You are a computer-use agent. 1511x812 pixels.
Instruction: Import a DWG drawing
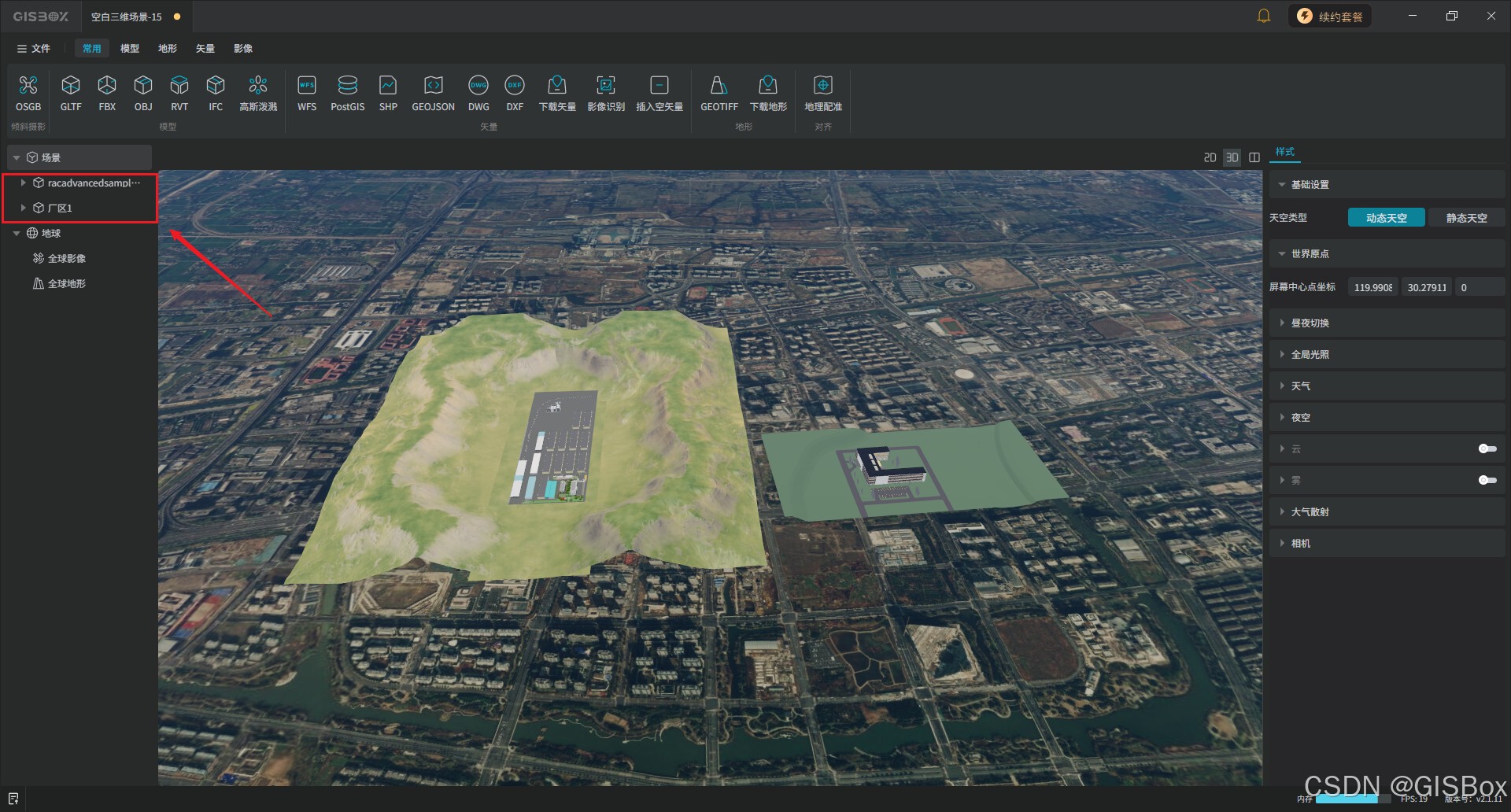(478, 93)
